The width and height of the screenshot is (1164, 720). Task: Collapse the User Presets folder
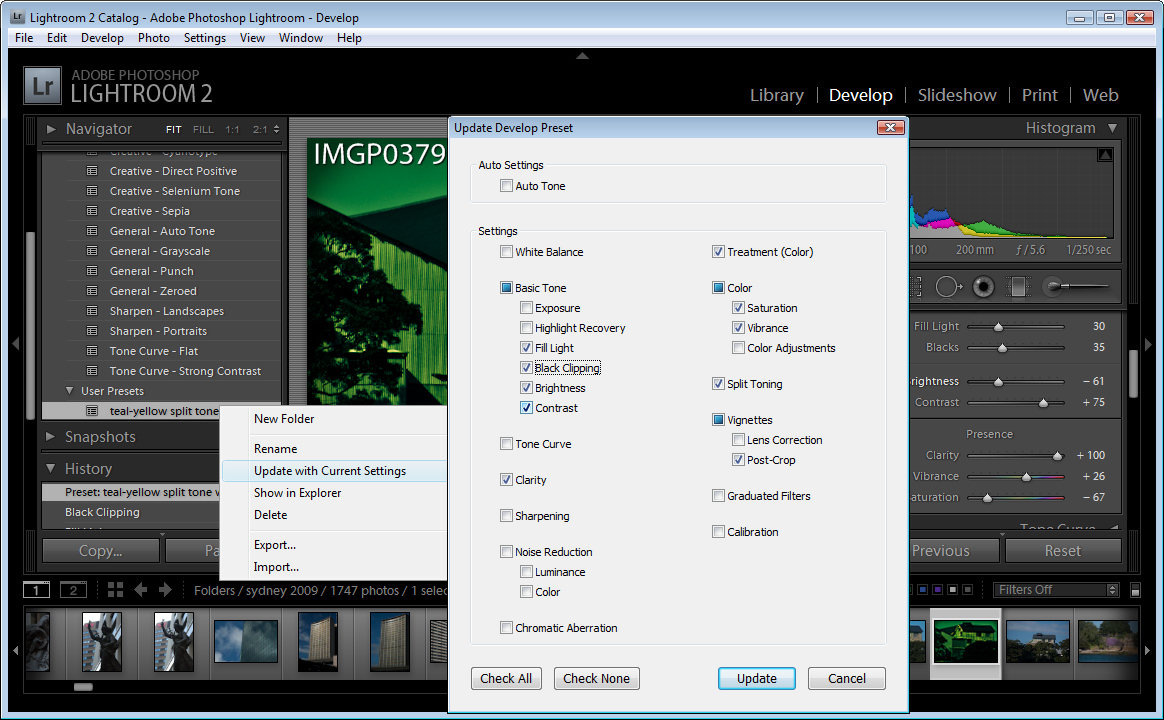coord(70,390)
